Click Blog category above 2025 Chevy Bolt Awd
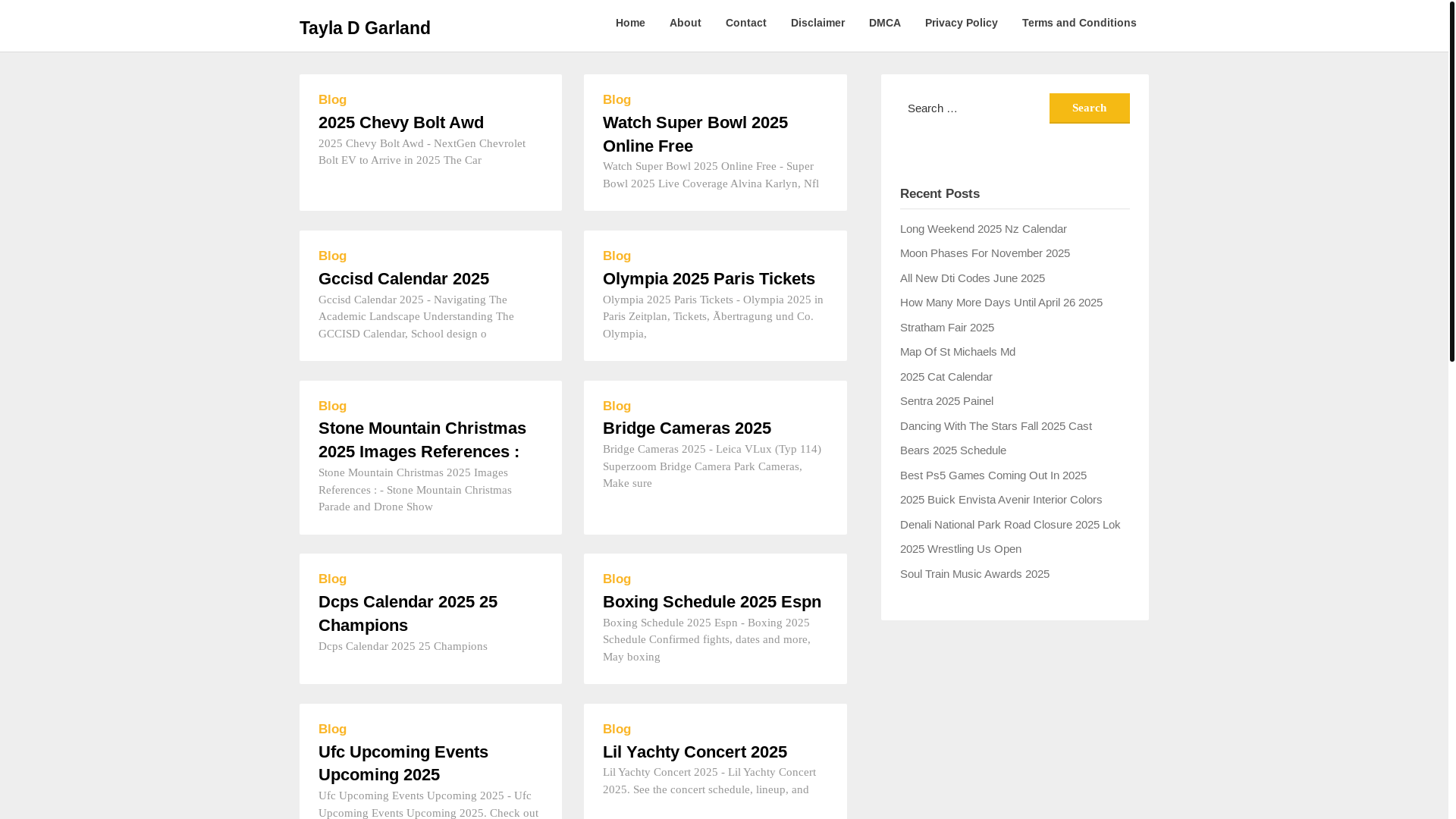This screenshot has height=819, width=1456. (332, 100)
